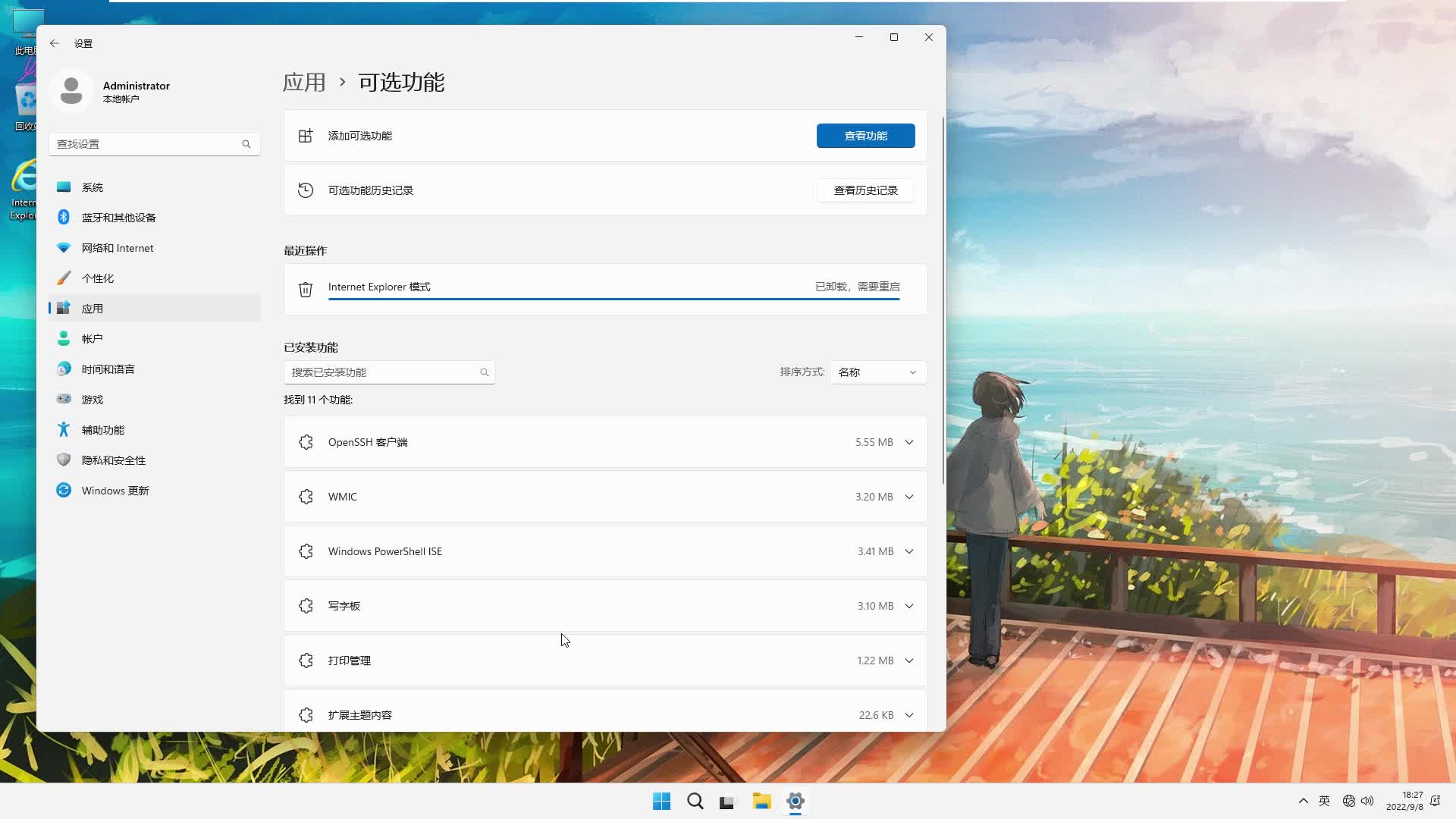Click the 添加可选功能 grid-plus icon
1456x819 pixels.
(306, 136)
